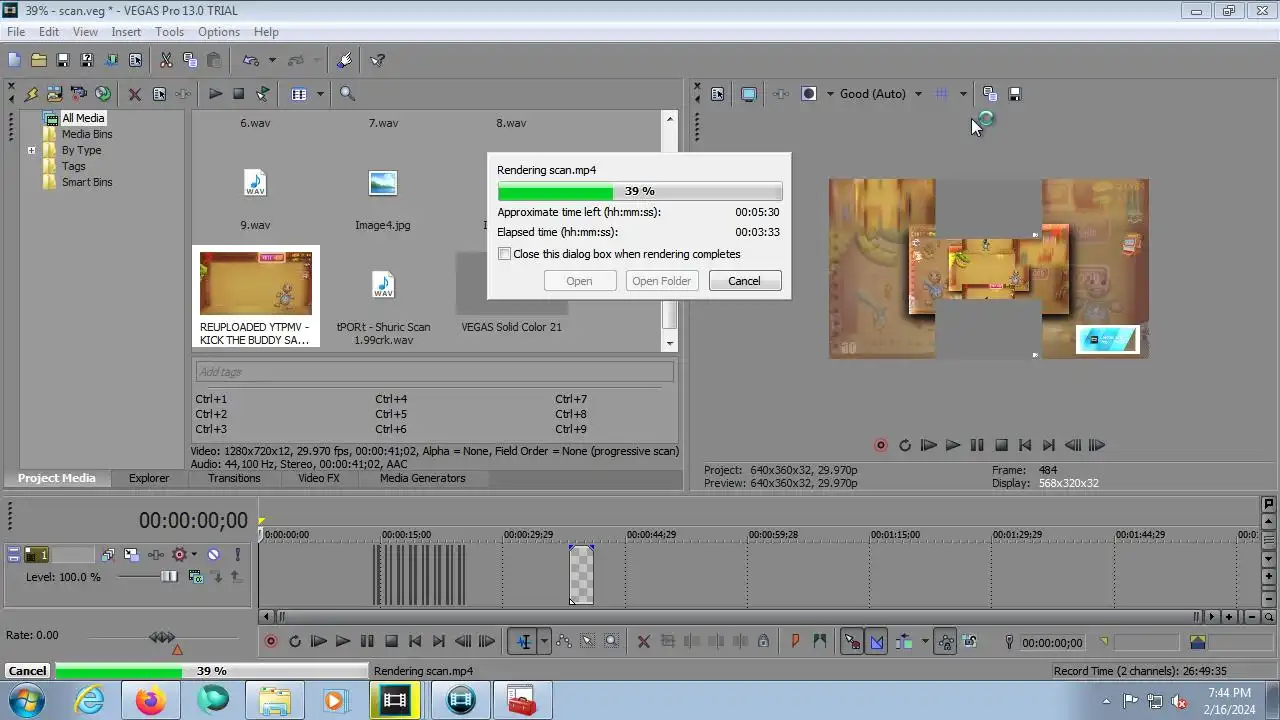Click the Add tags input field
The width and height of the screenshot is (1280, 720).
click(433, 372)
